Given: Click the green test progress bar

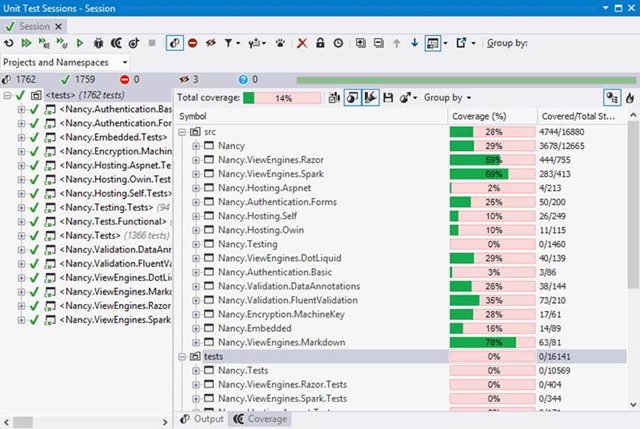Looking at the screenshot, I should click(466, 80).
